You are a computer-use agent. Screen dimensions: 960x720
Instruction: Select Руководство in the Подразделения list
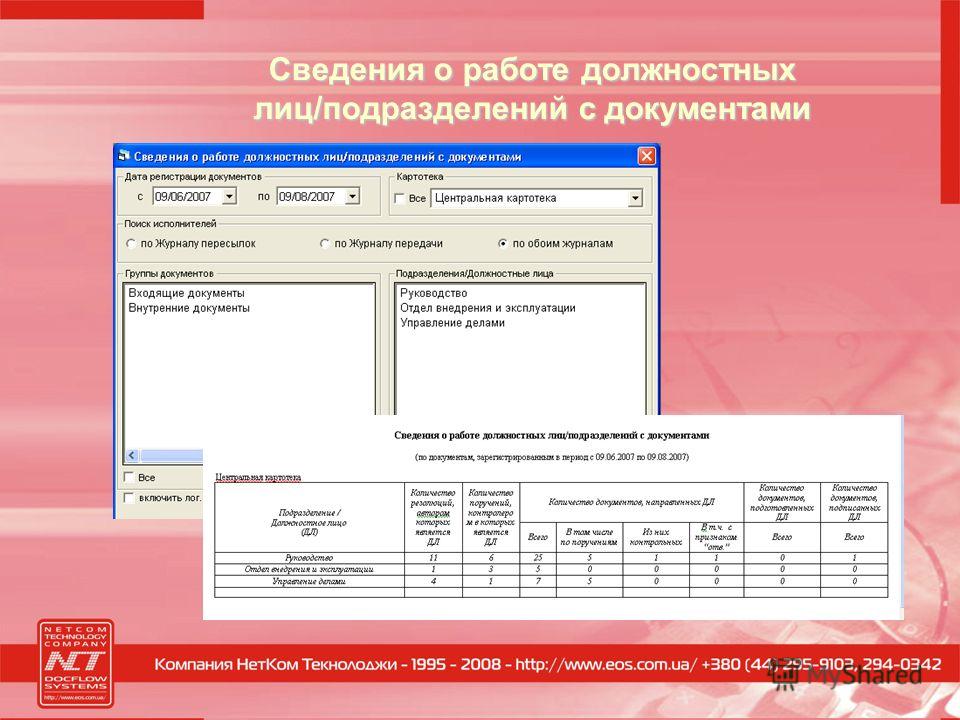point(433,293)
